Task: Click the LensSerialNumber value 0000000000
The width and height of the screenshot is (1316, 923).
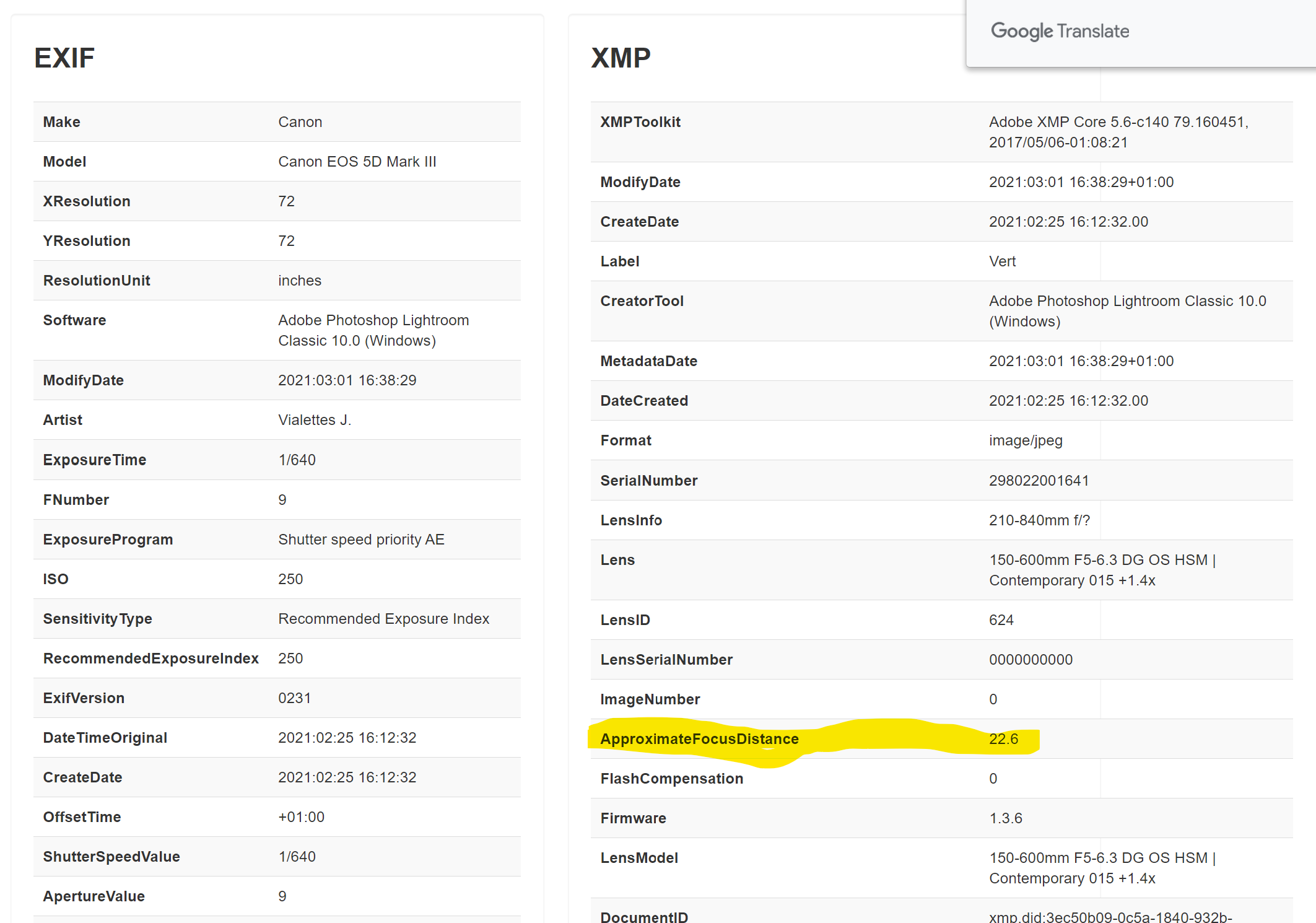Action: point(1031,660)
